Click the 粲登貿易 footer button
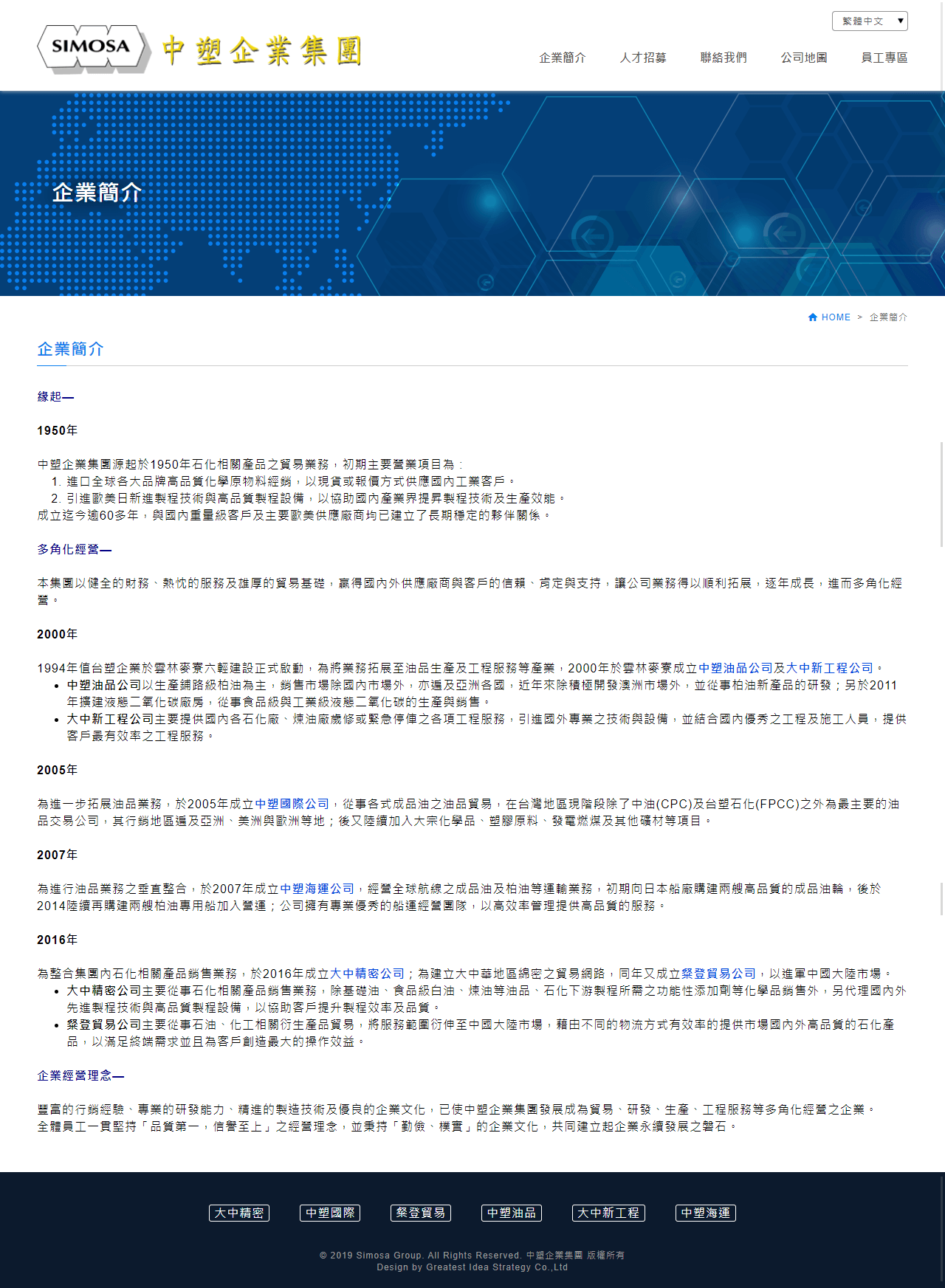Screen dimensions: 945x1288 point(421,1213)
